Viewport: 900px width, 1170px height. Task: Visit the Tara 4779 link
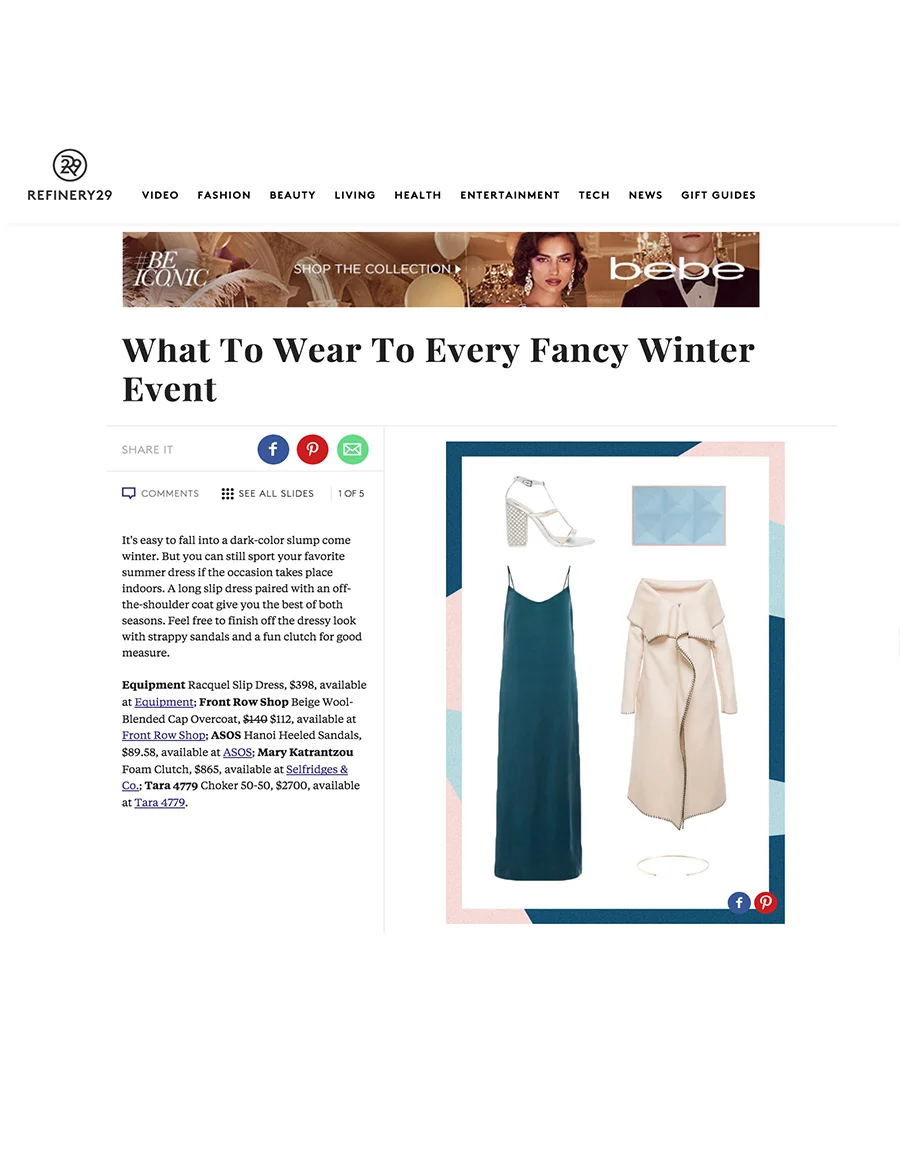[x=160, y=802]
